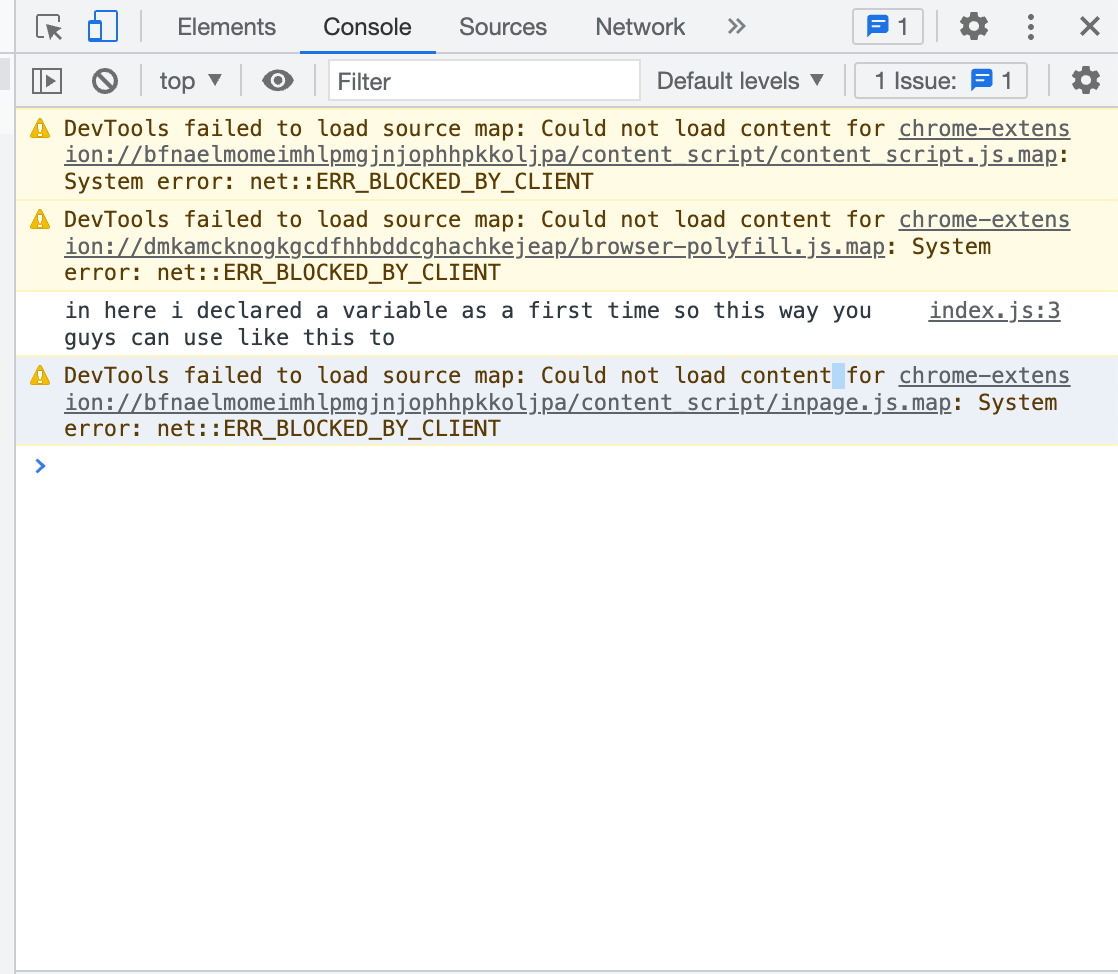Click the Filter input field
This screenshot has height=974, width=1118.
484,81
